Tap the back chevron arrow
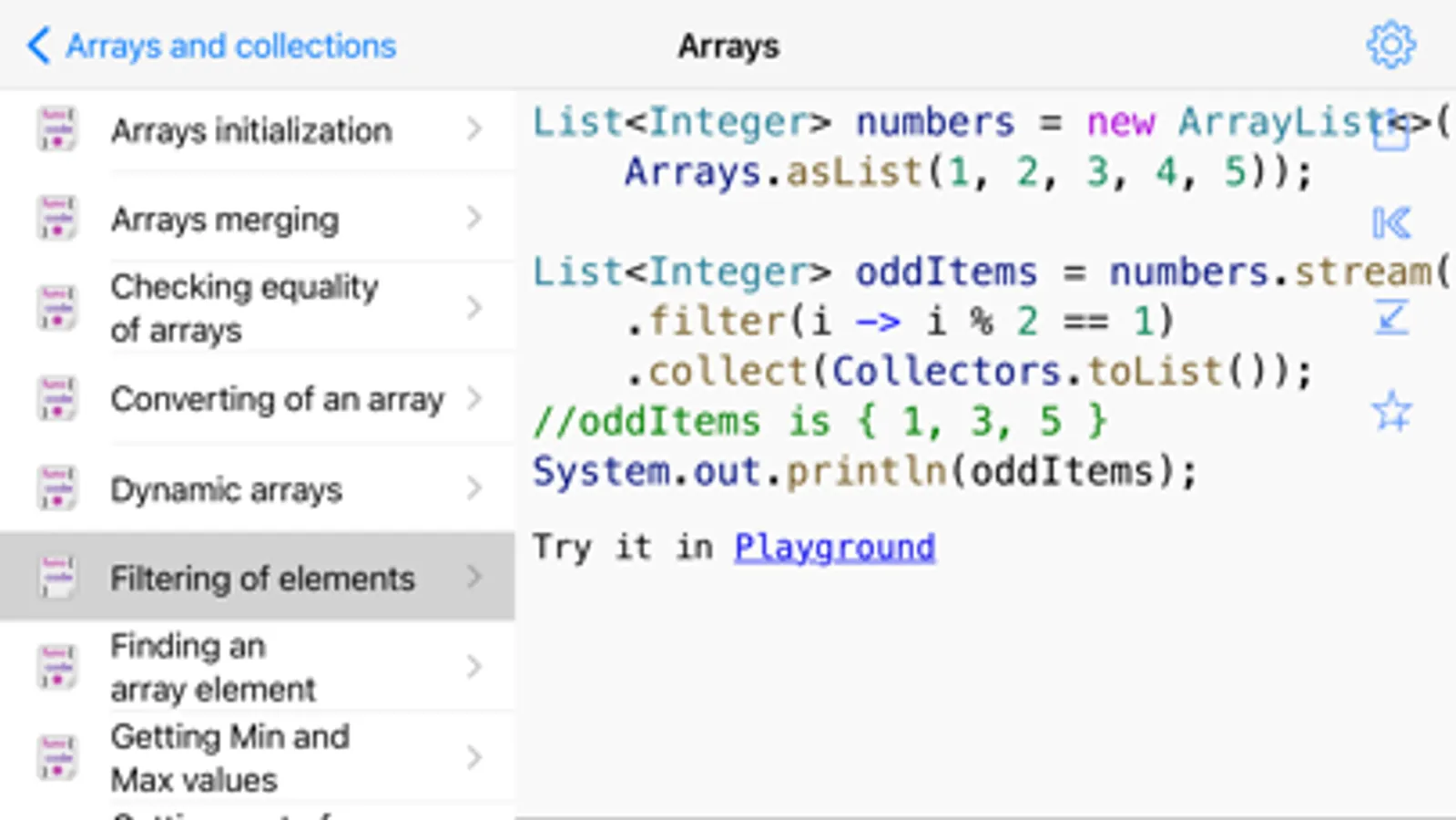This screenshot has height=820, width=1456. (38, 45)
